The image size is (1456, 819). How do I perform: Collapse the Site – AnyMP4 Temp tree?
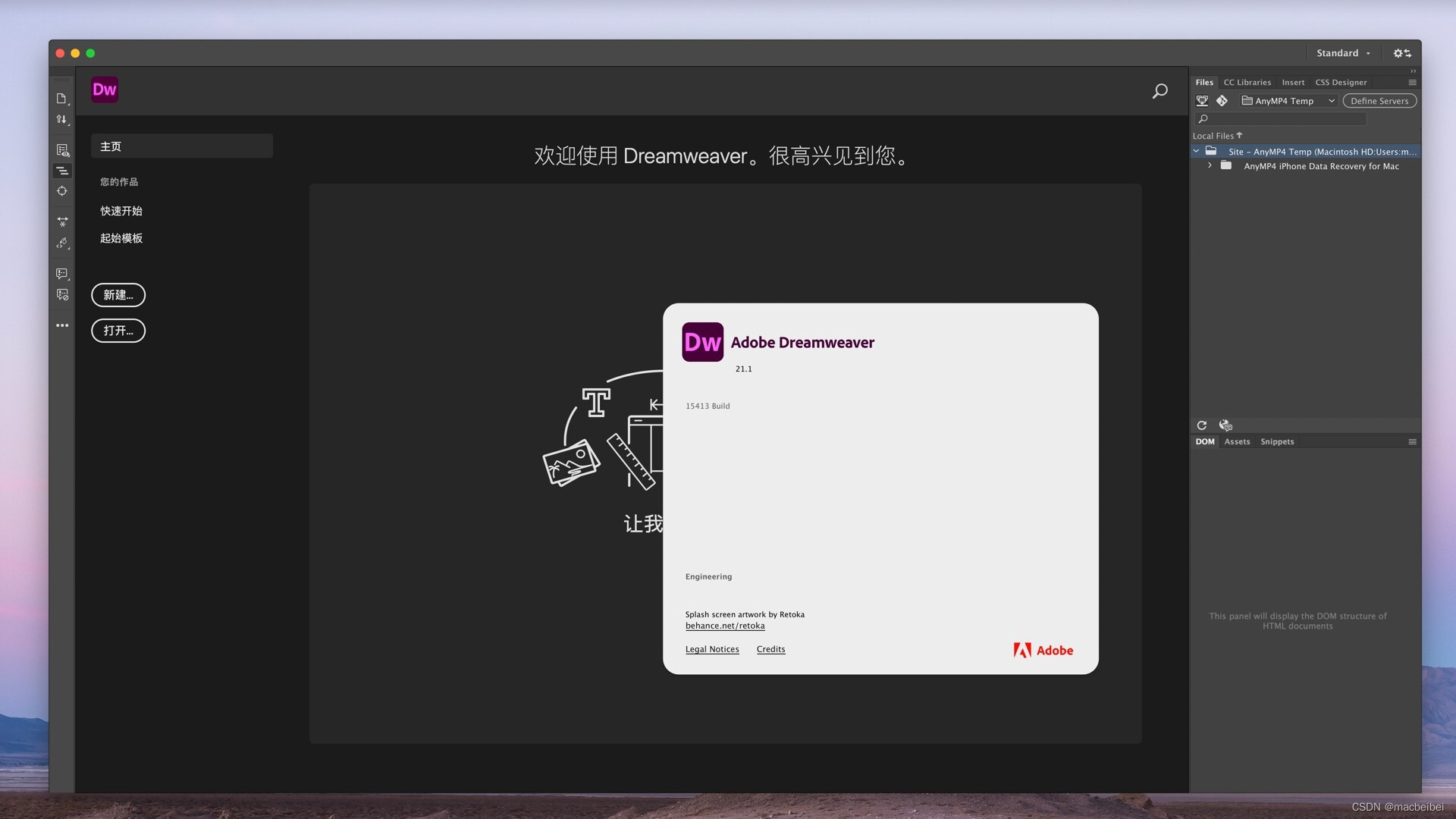pyautogui.click(x=1196, y=151)
